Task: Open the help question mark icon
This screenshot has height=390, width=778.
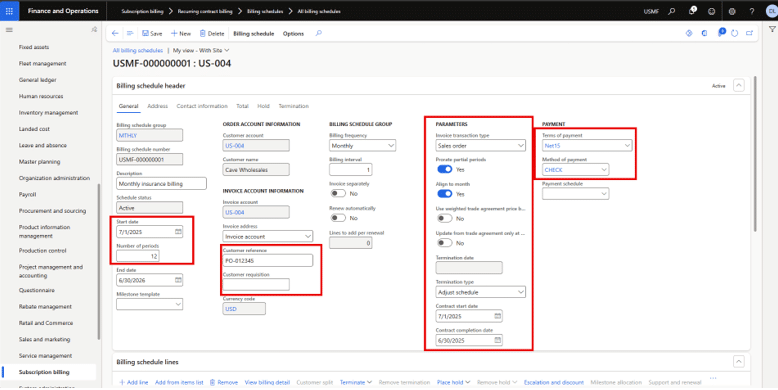Action: [x=752, y=11]
